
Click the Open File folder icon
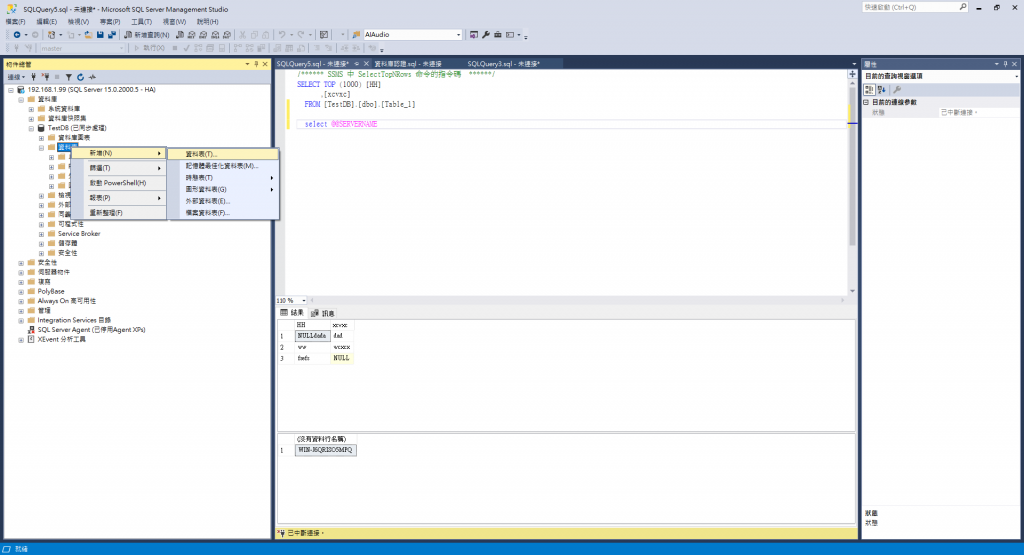click(88, 35)
